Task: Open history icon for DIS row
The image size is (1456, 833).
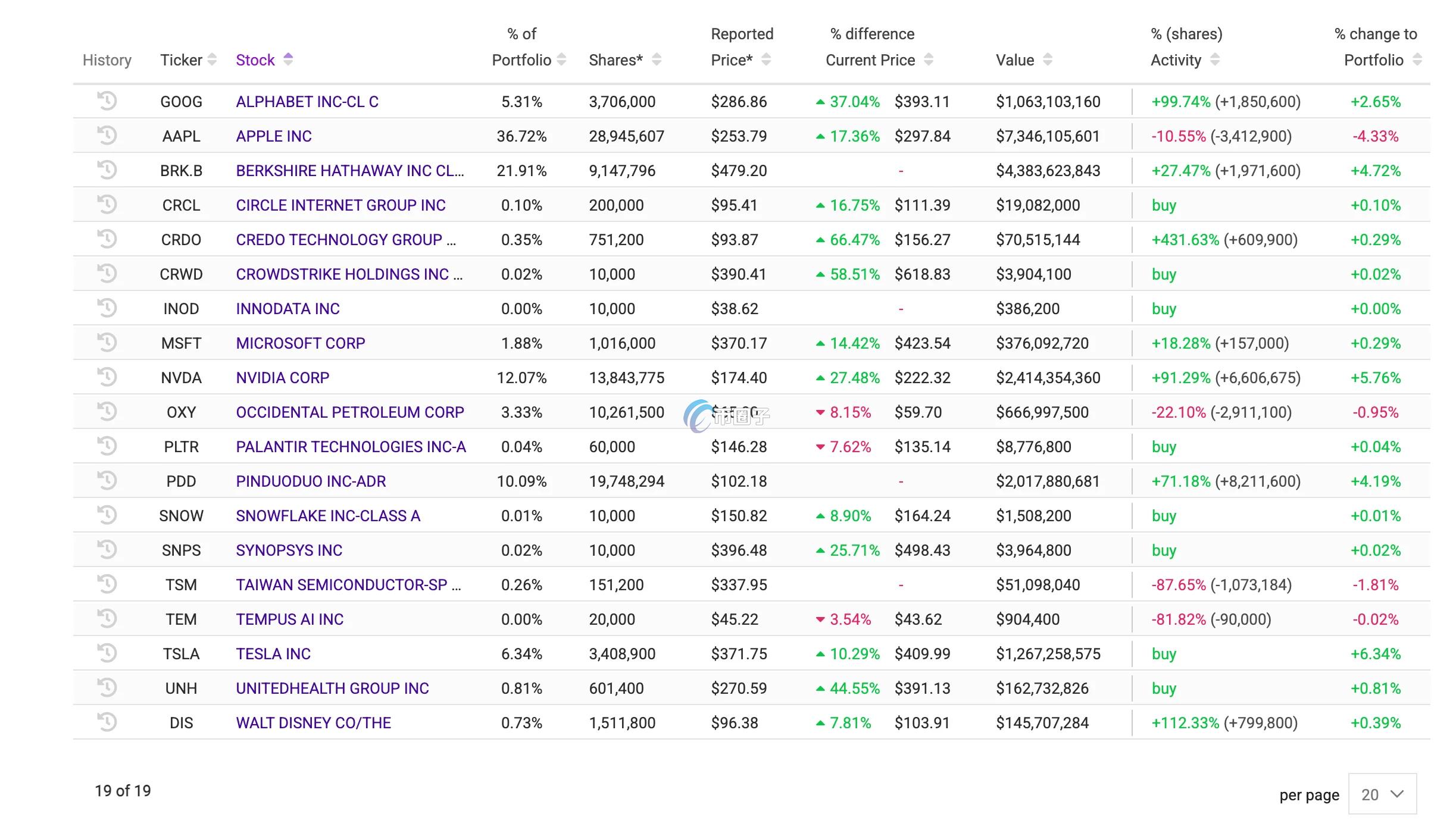Action: 107,722
